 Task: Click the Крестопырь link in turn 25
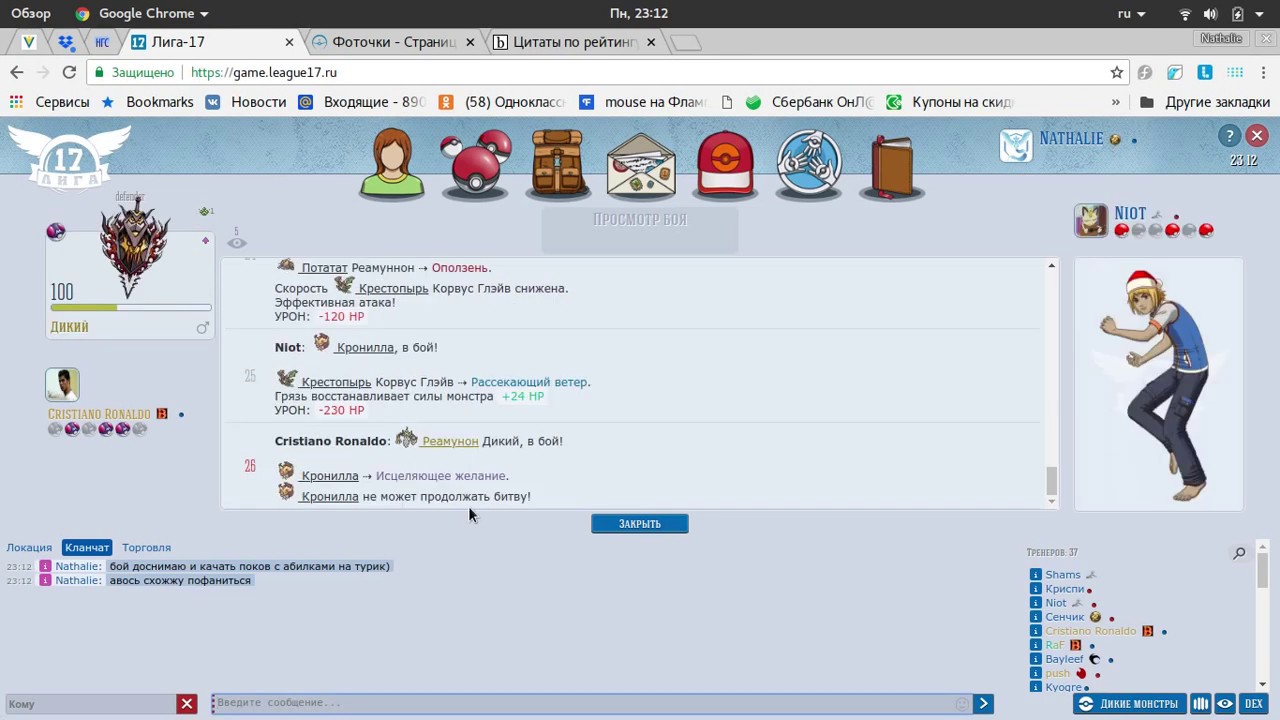[x=335, y=382]
